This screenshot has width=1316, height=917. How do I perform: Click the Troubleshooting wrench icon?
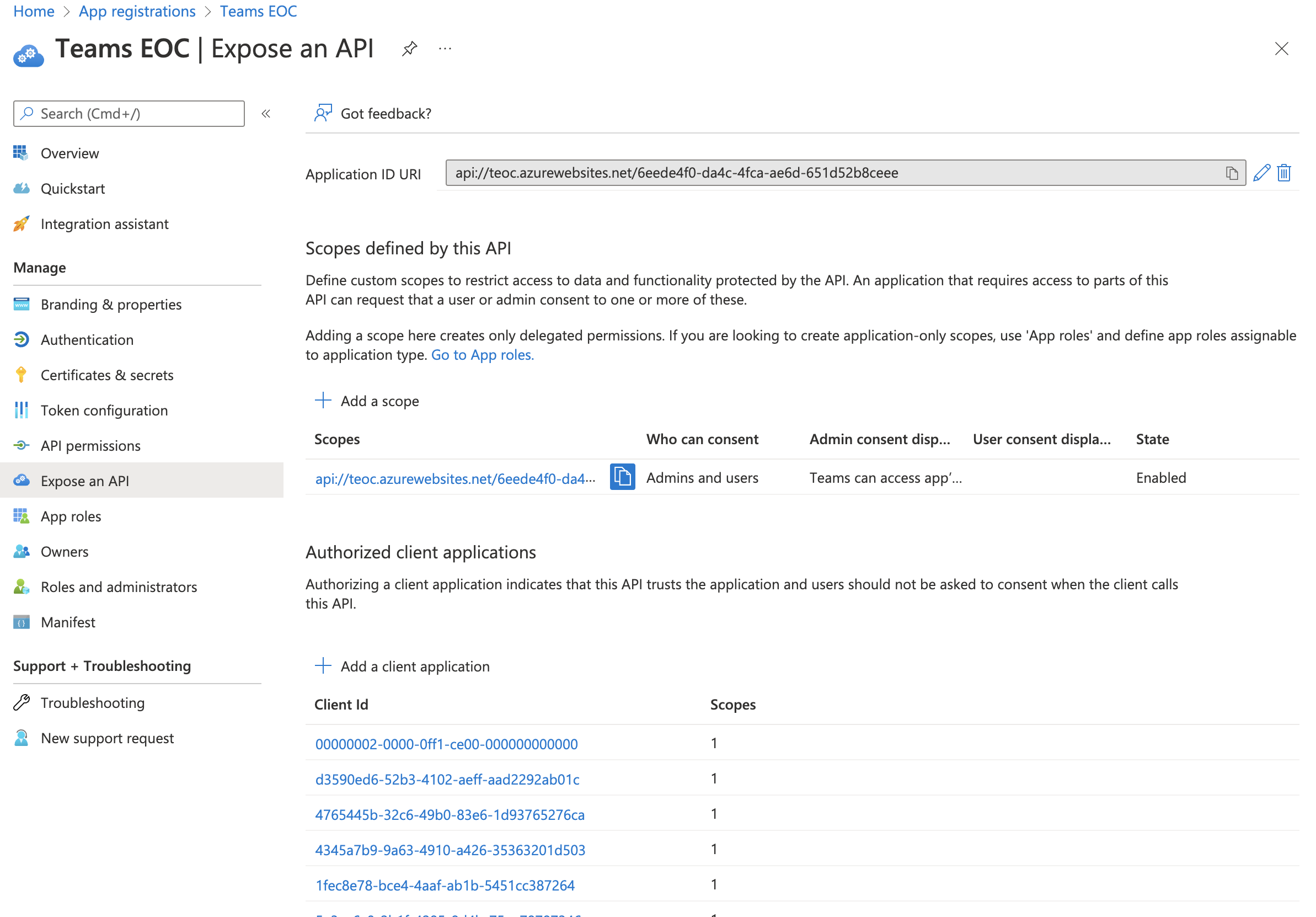[21, 702]
